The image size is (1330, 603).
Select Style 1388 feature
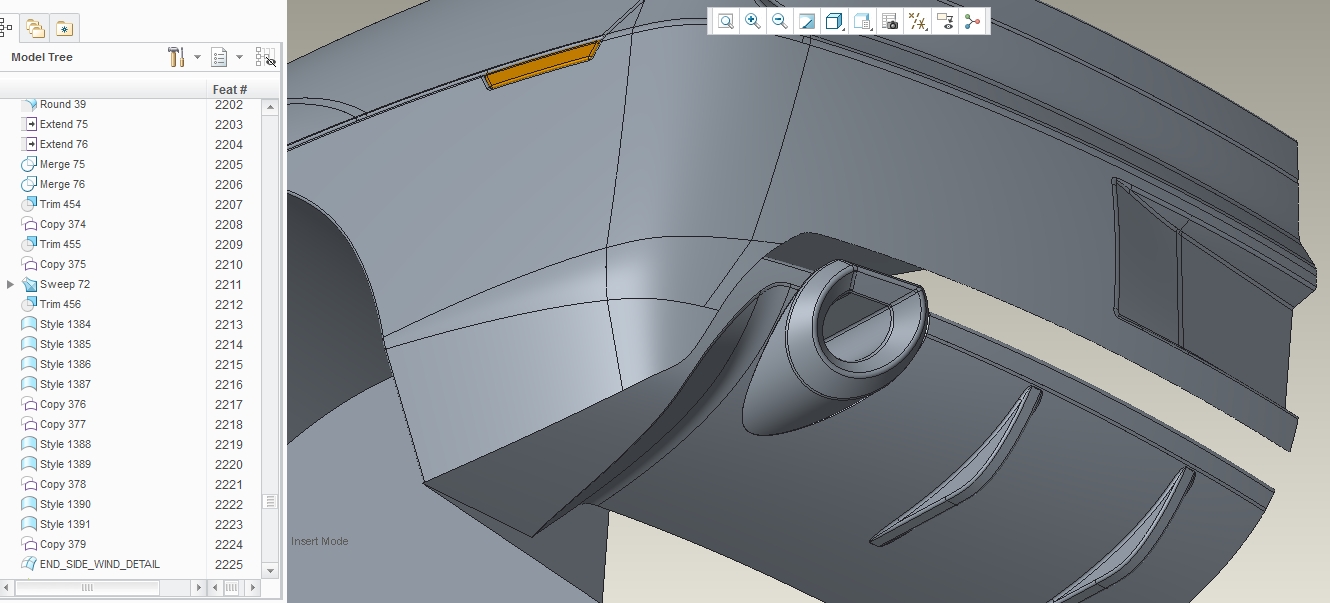point(65,444)
